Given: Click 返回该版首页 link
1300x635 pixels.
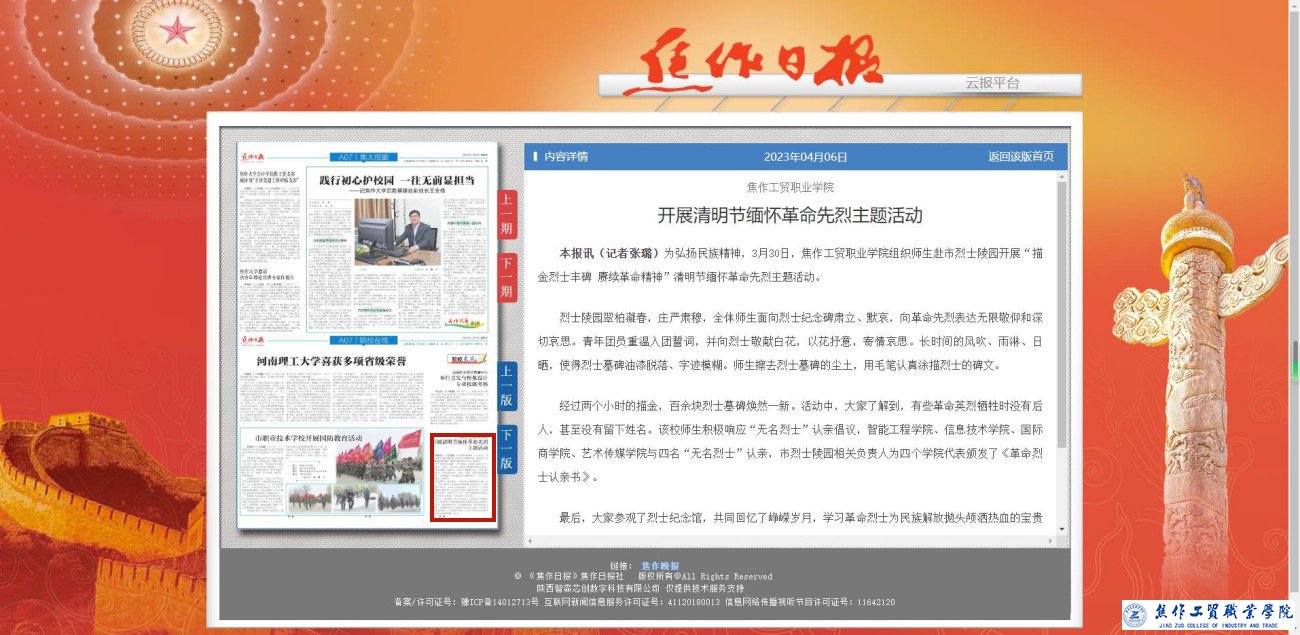Looking at the screenshot, I should pos(1021,157).
